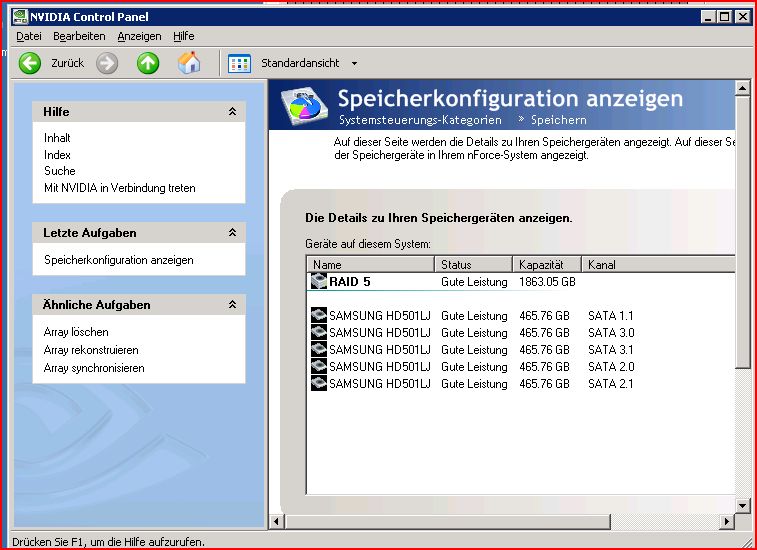
Task: Click the green up arrow icon
Action: pos(148,63)
